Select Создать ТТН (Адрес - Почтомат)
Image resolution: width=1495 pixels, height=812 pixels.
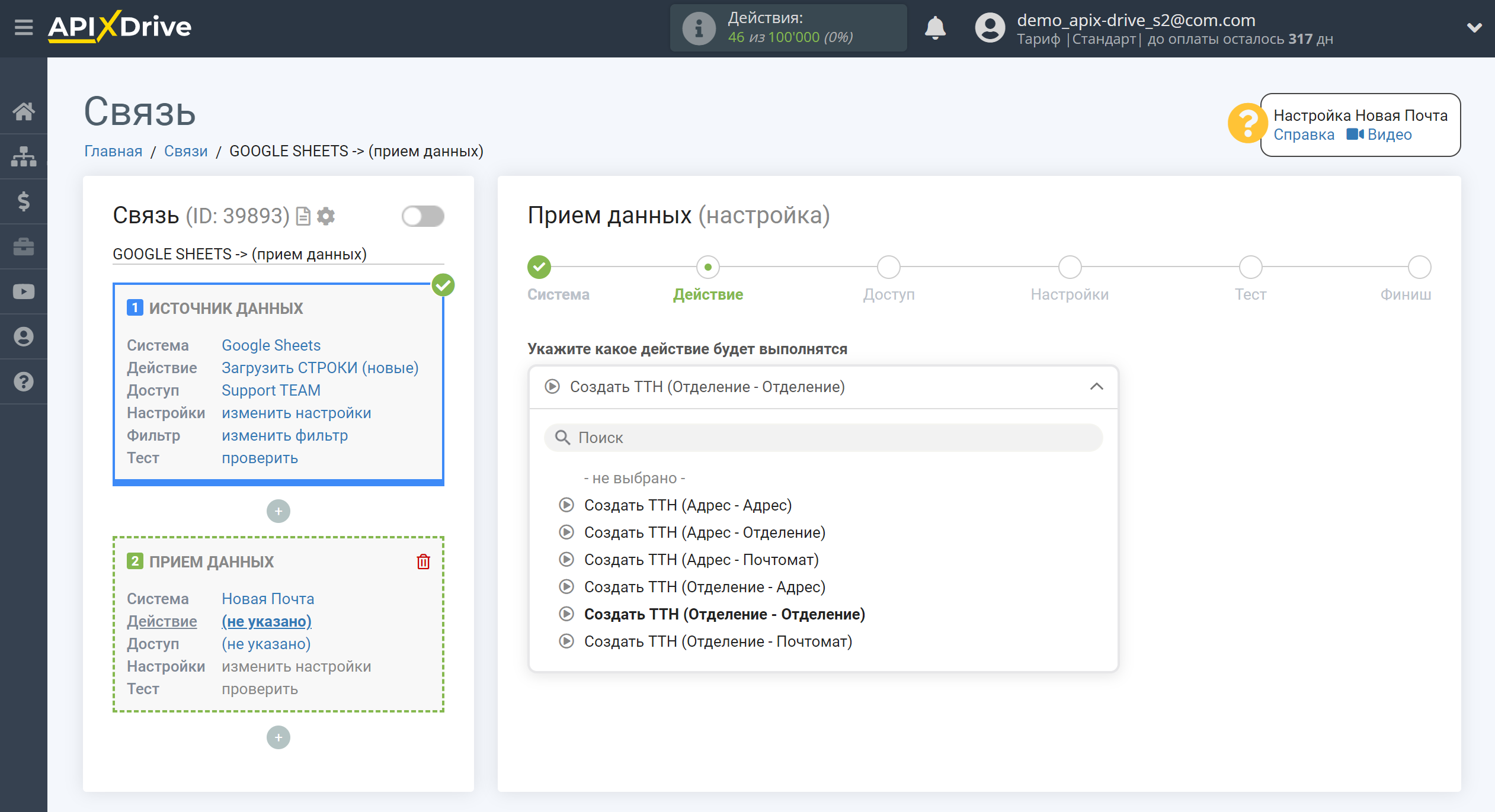tap(702, 560)
